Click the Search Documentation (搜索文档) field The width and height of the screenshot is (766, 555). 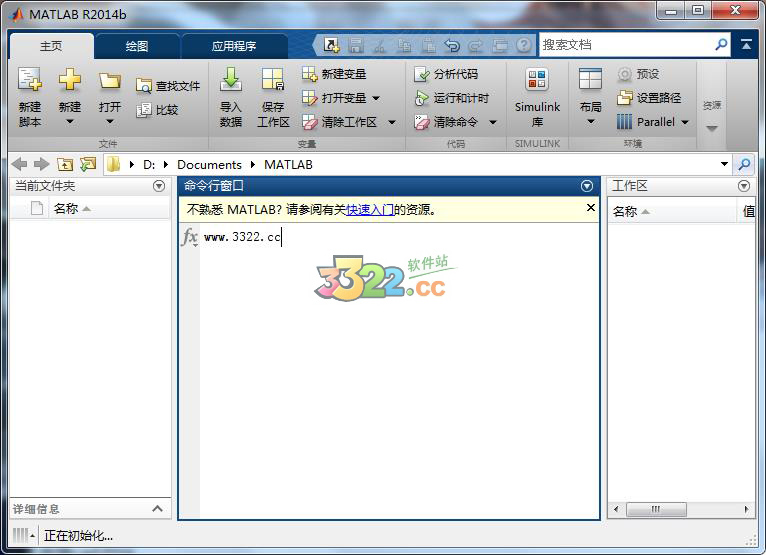626,45
